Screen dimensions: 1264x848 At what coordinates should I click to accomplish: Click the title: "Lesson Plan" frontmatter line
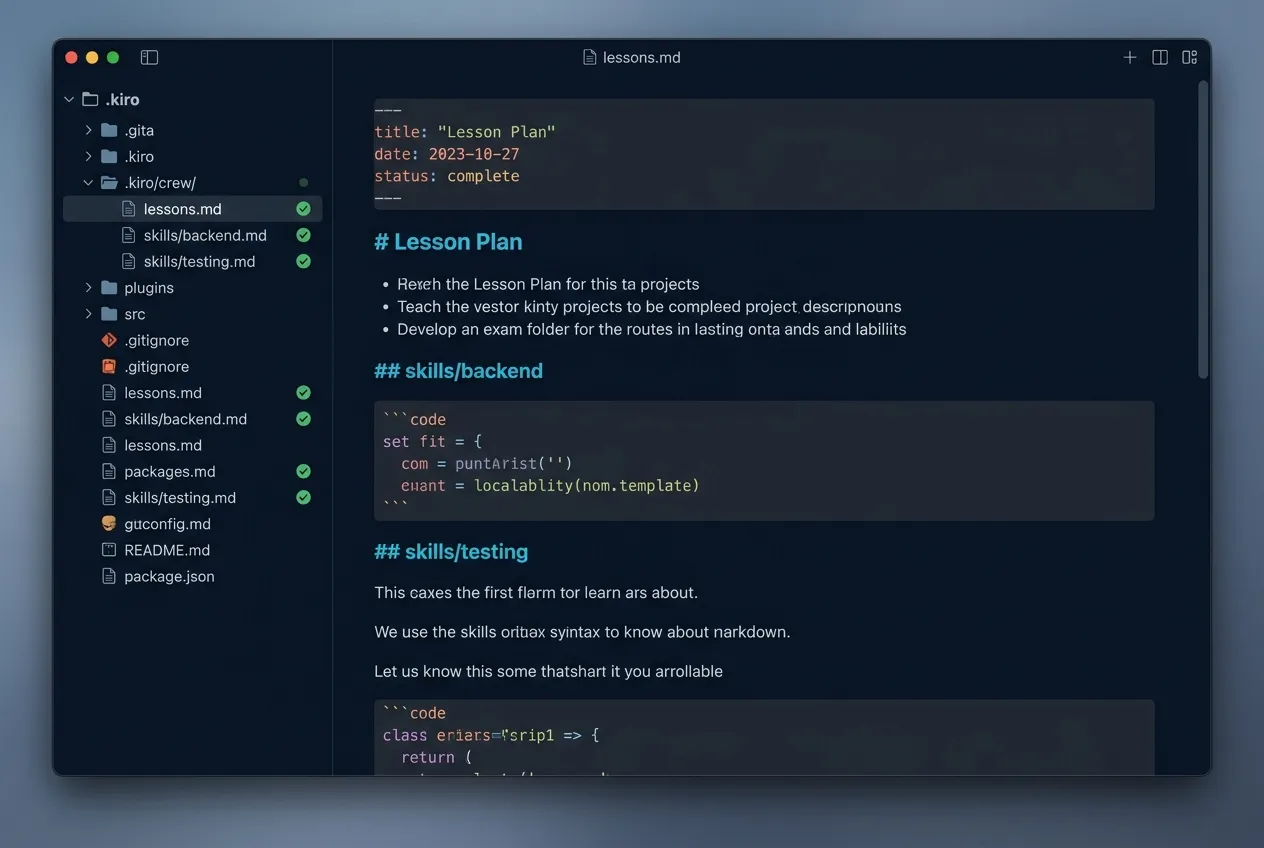pyautogui.click(x=465, y=132)
